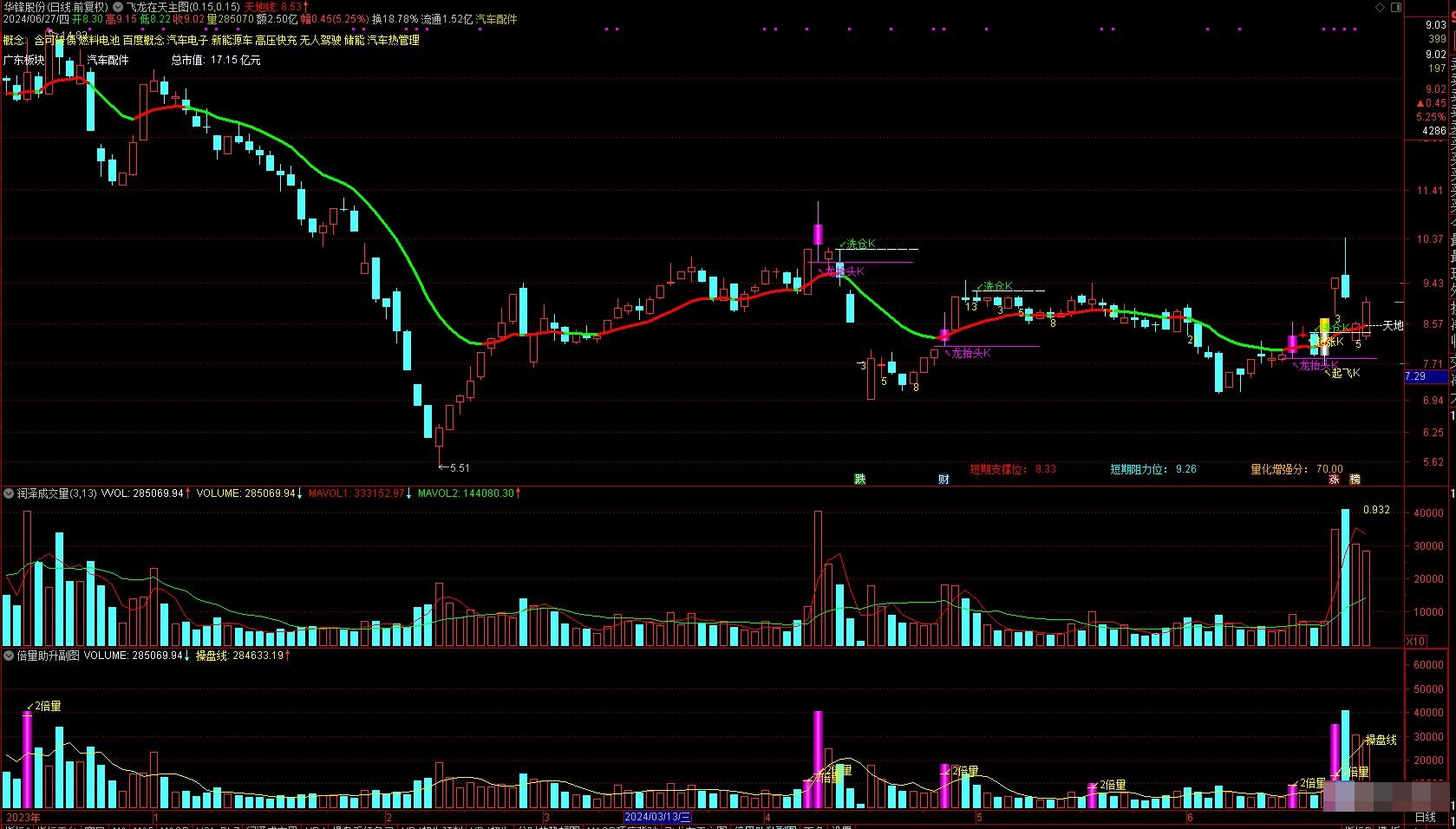Select the 无人驾驶 concept tag
Viewport: 1456px width, 829px height.
click(x=320, y=40)
